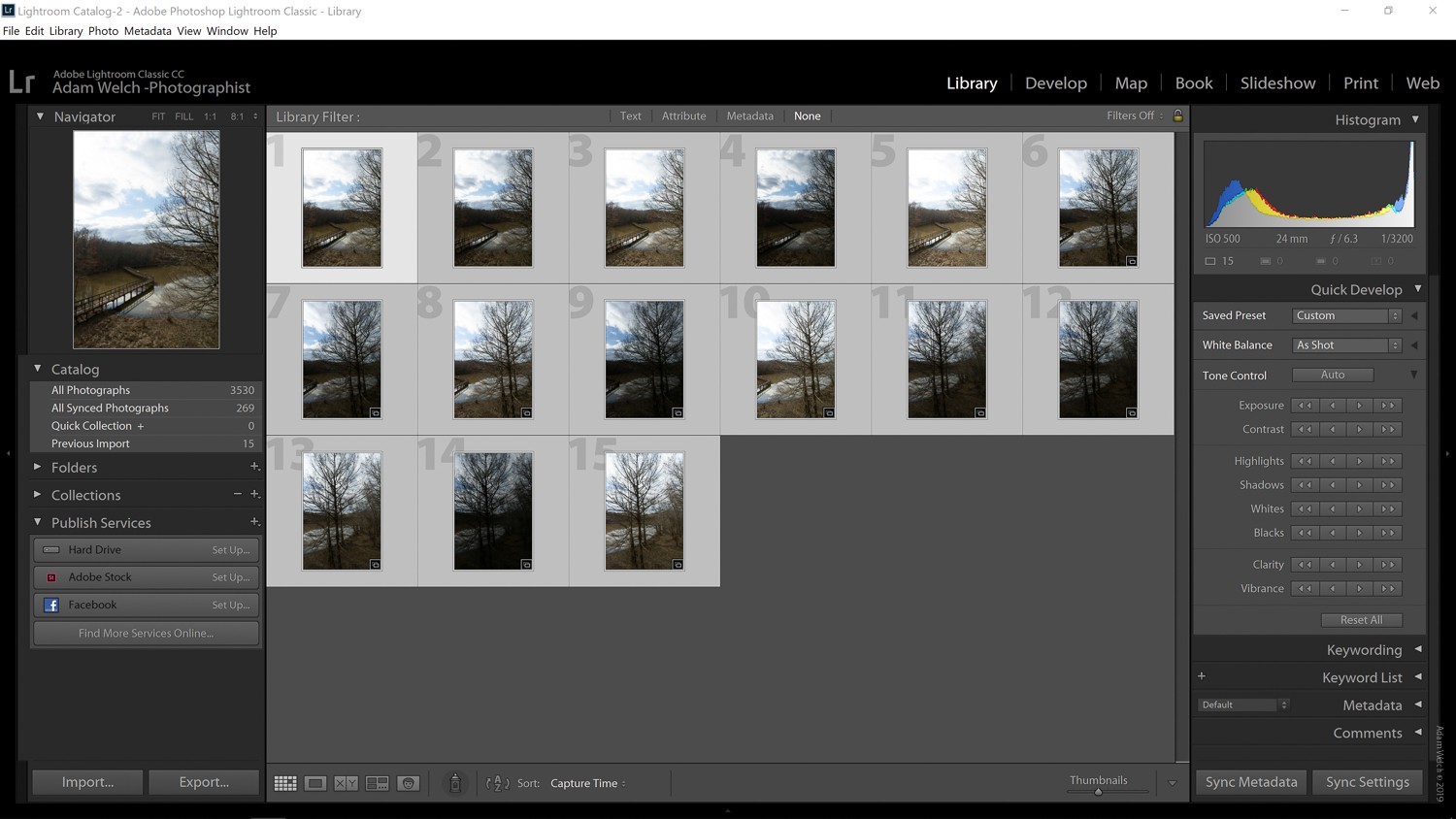
Task: Click Auto Tone Control
Action: (1333, 375)
